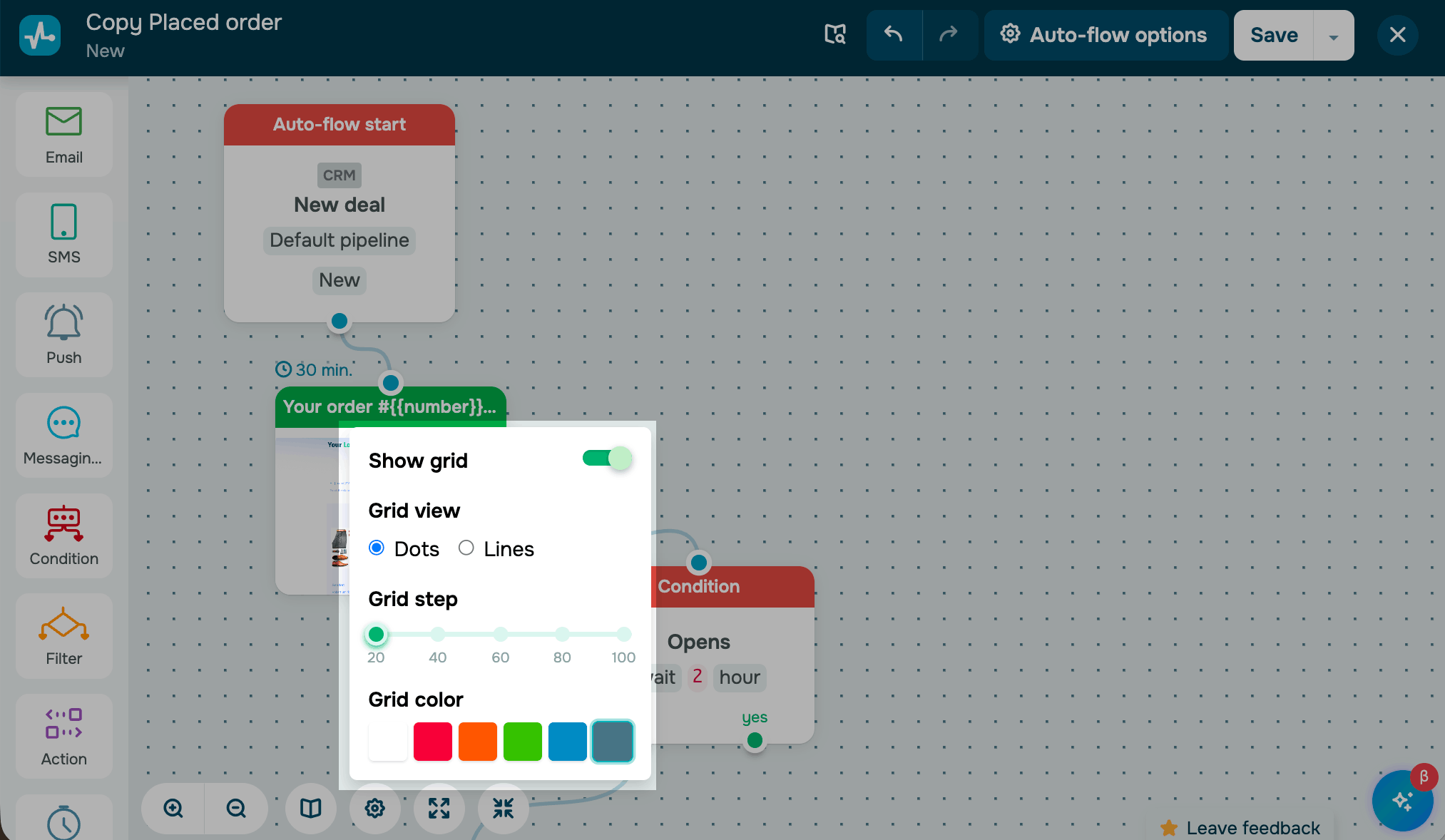Open Auto-flow options

pyautogui.click(x=1104, y=35)
